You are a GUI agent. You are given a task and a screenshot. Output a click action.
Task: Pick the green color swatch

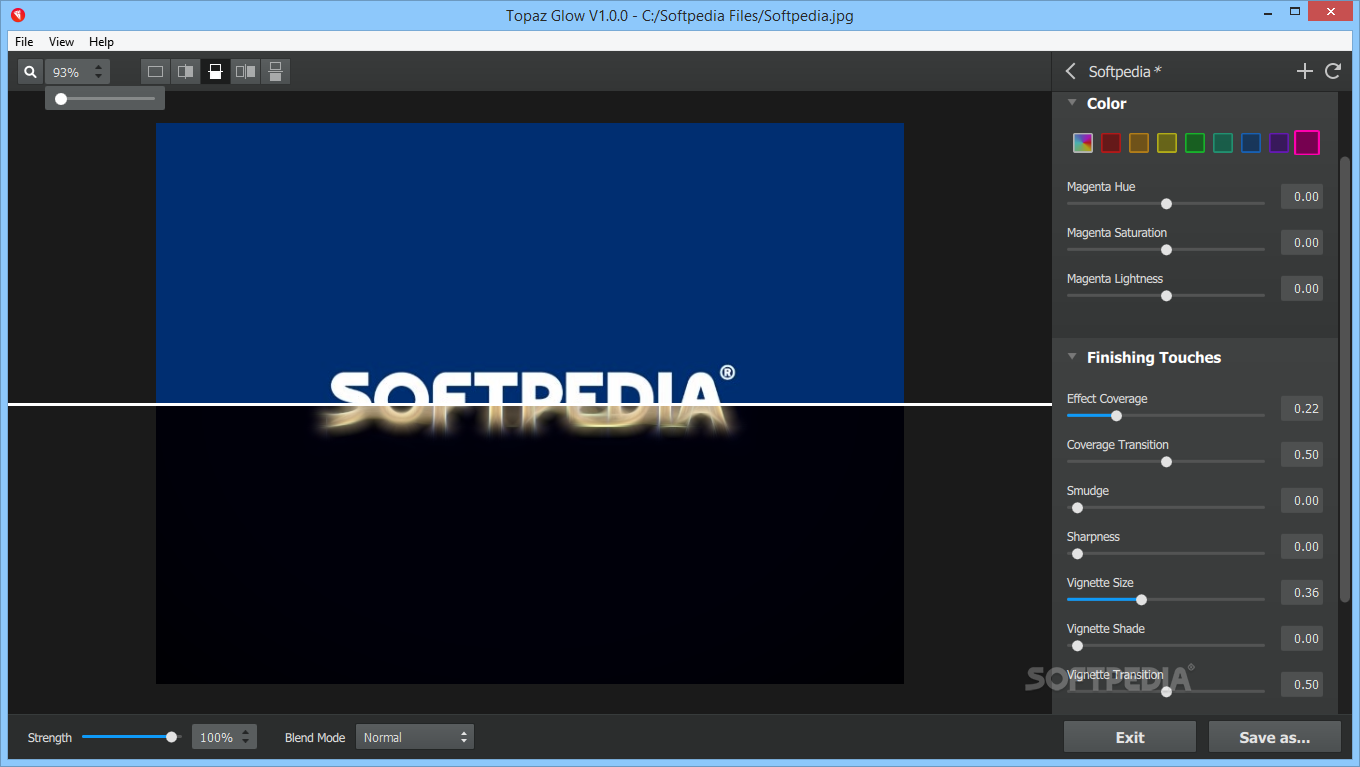(x=1195, y=143)
